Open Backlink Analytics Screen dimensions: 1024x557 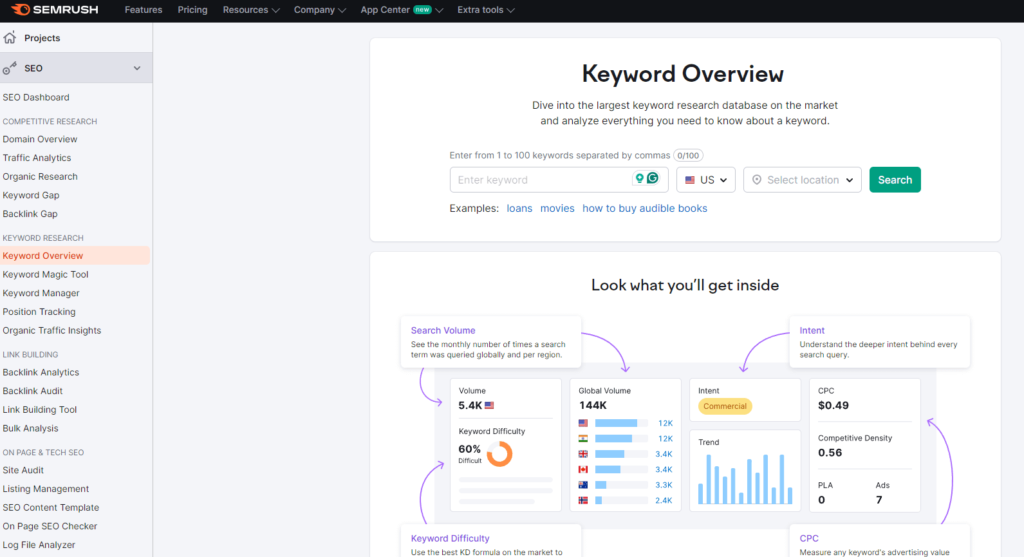click(40, 372)
